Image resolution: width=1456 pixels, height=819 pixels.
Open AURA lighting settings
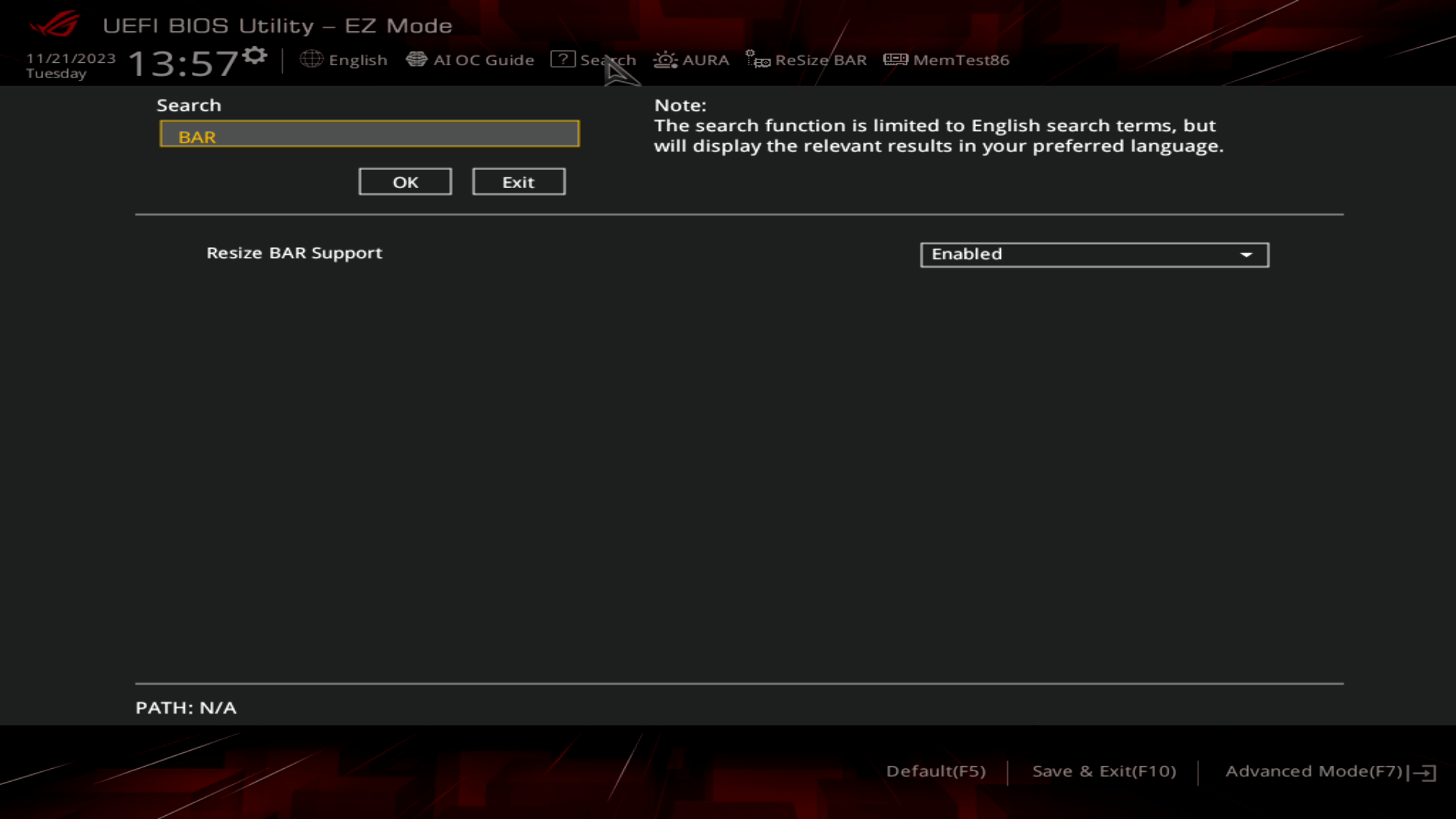(664, 59)
